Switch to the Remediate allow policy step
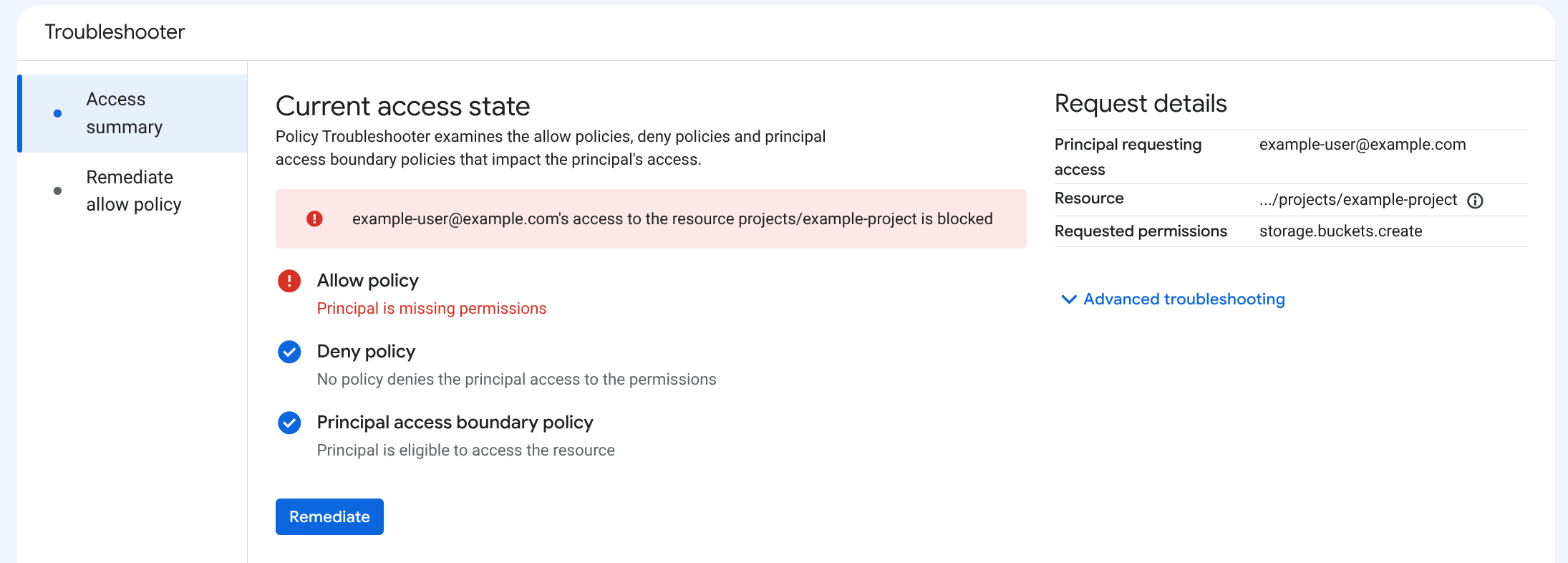The width and height of the screenshot is (1568, 563). pos(133,191)
